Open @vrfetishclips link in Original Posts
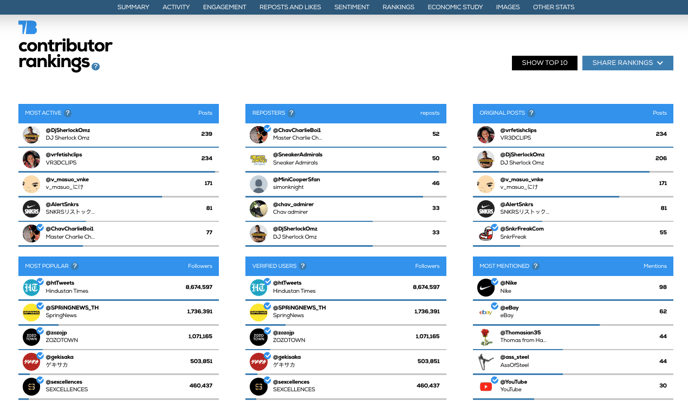Image resolution: width=688 pixels, height=401 pixels. tap(518, 130)
